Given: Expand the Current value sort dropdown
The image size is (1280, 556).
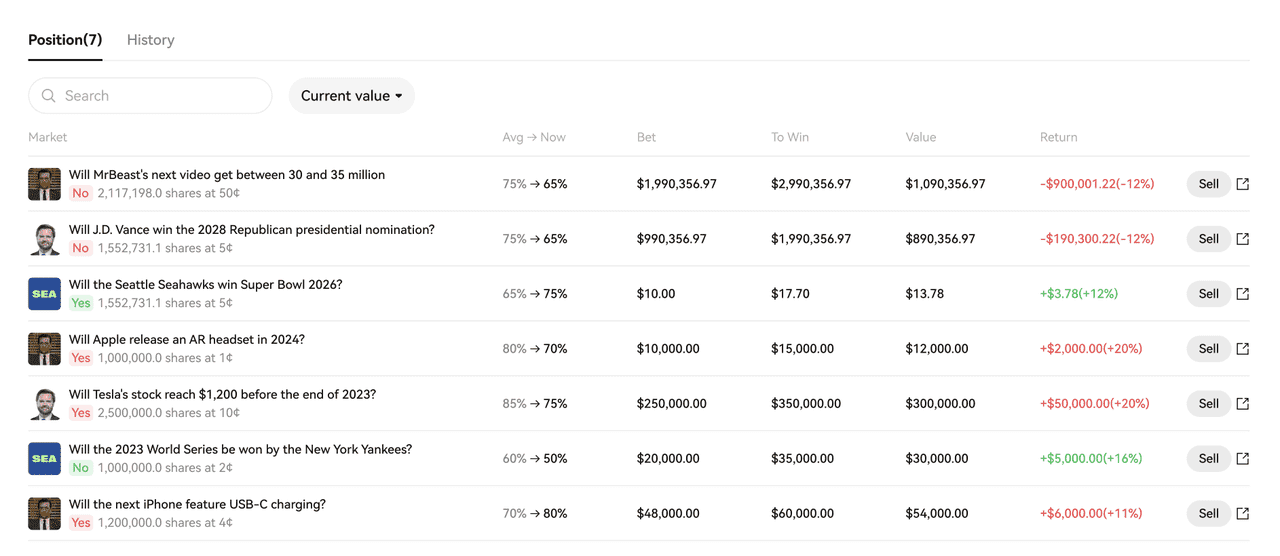Looking at the screenshot, I should click(x=351, y=96).
